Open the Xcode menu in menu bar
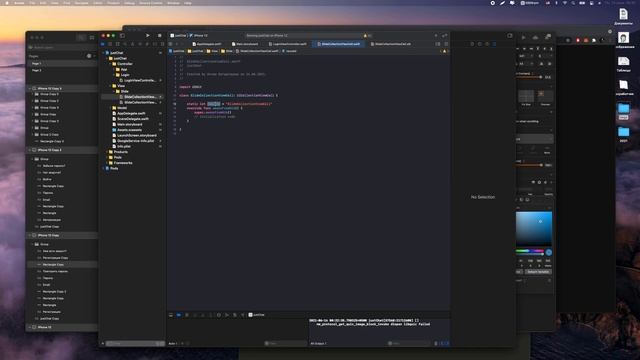The image size is (640, 360). click(19, 3)
